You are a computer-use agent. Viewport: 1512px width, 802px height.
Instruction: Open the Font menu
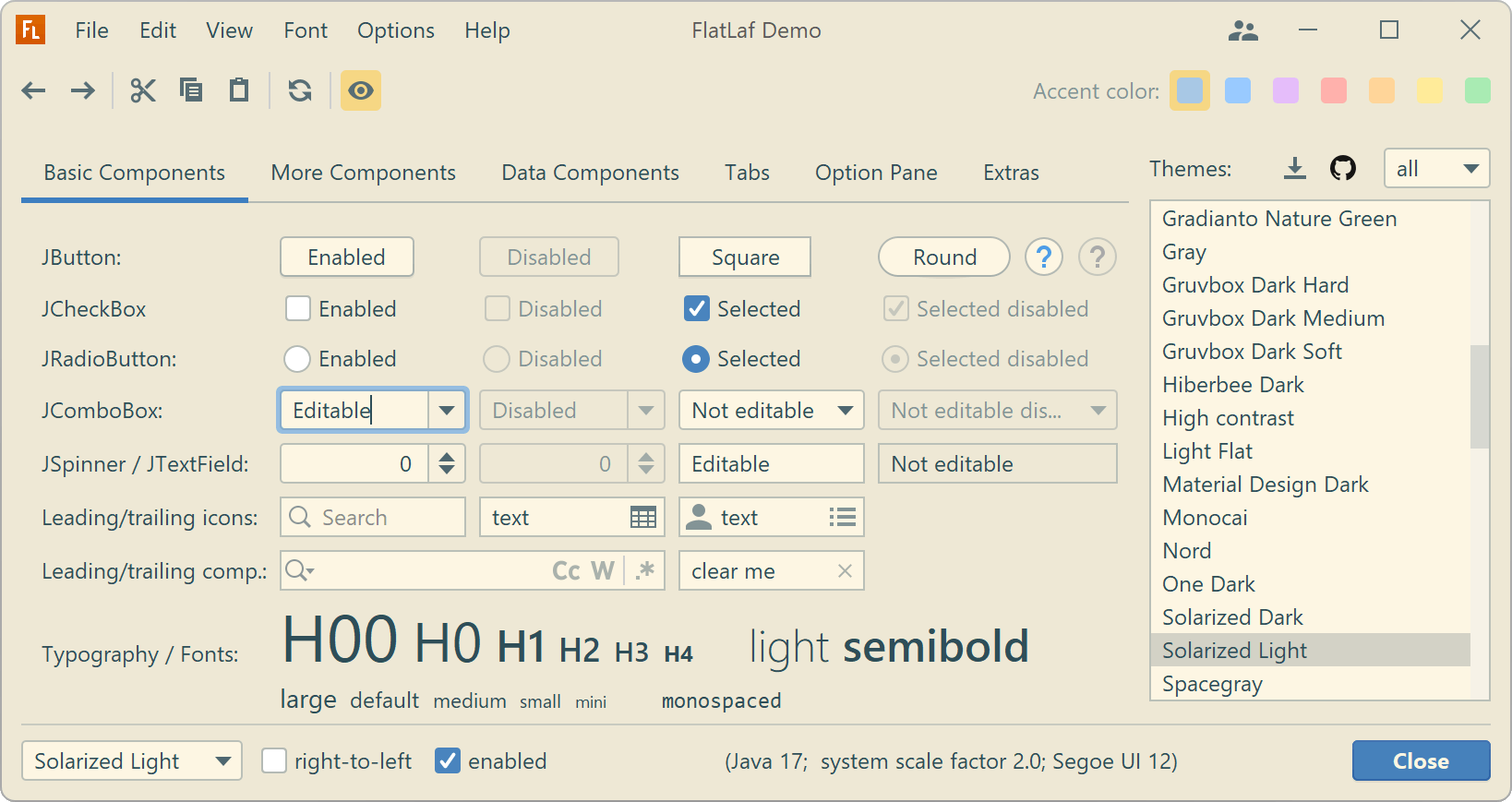click(x=305, y=30)
